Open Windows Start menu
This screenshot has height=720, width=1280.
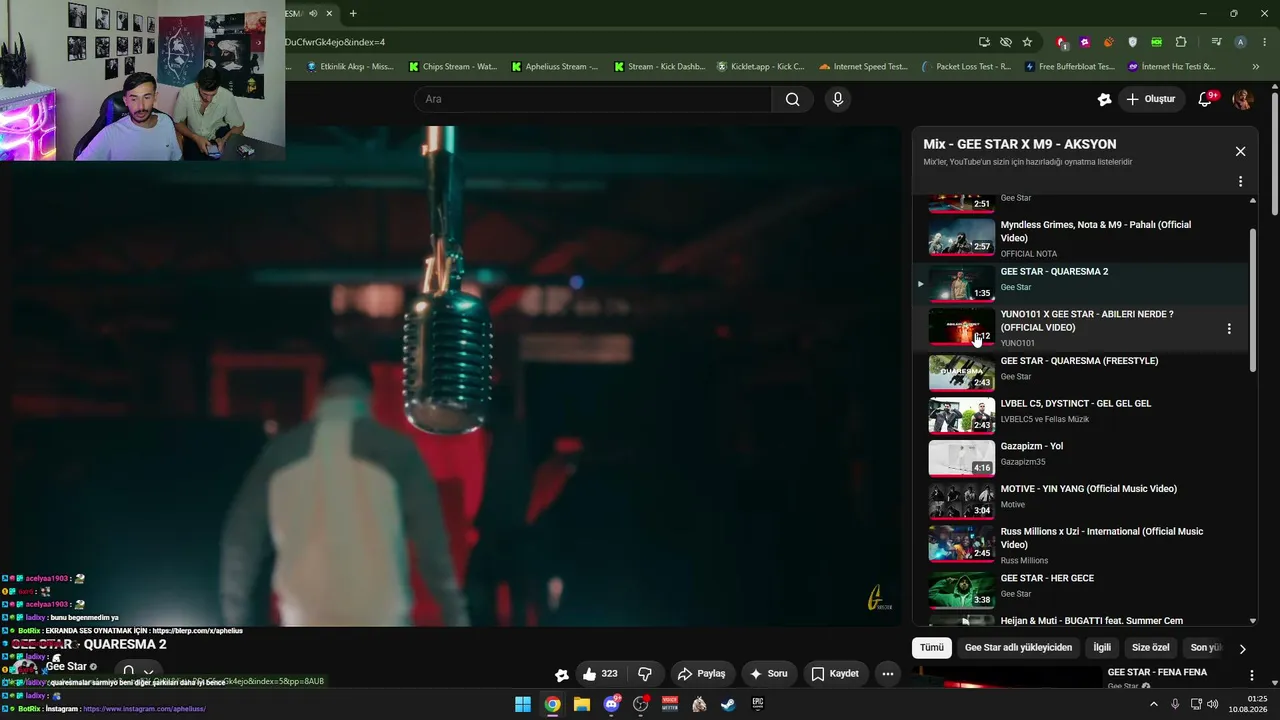[x=523, y=704]
